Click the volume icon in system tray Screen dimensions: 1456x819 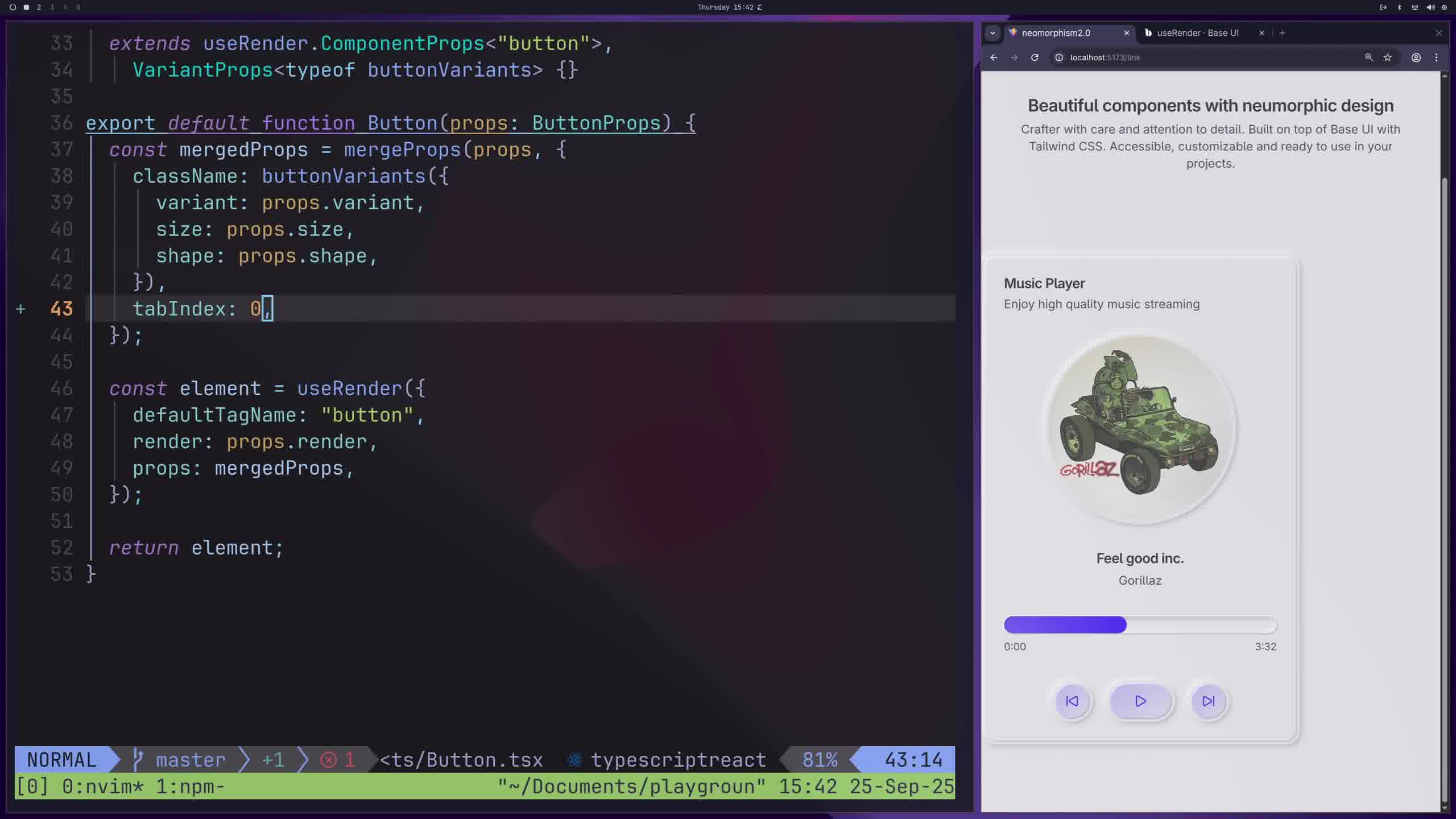[x=1430, y=7]
